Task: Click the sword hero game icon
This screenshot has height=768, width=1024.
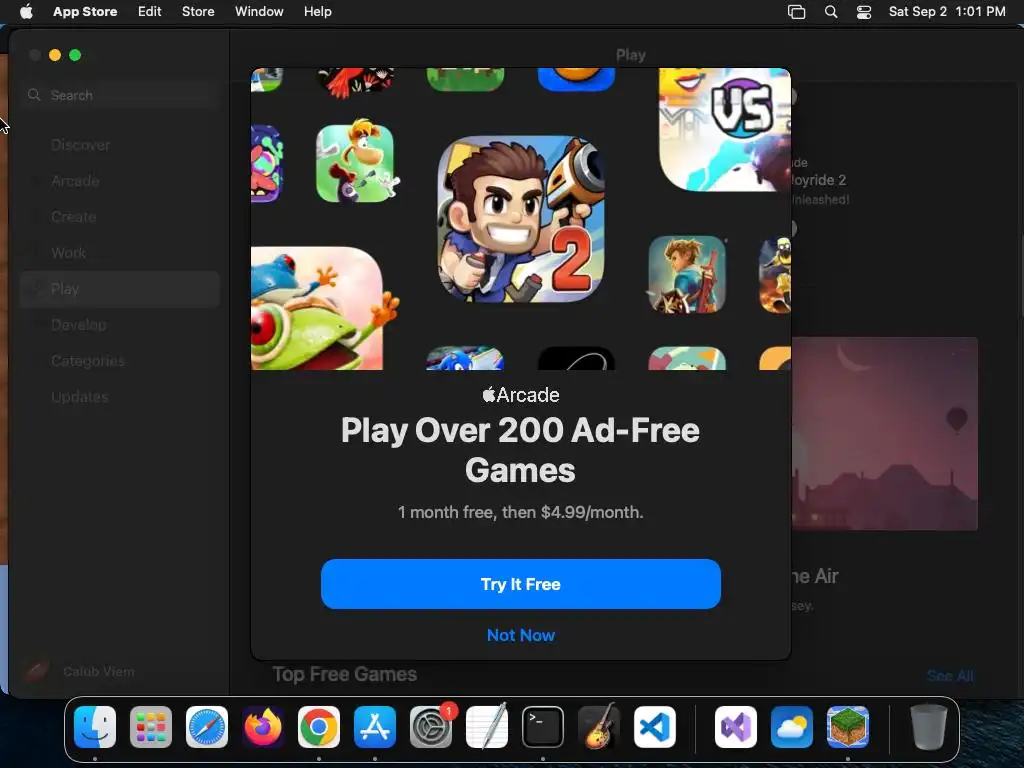Action: (687, 275)
